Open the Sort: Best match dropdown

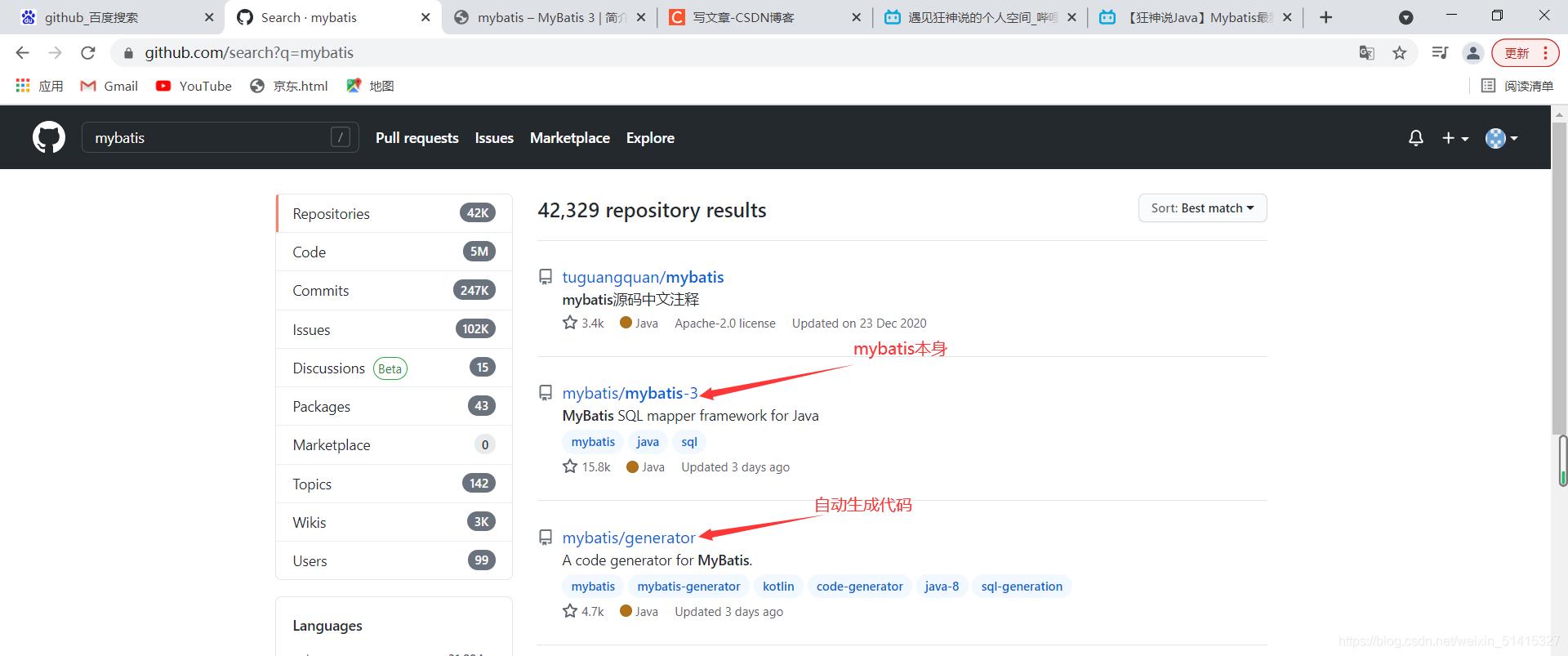[x=1202, y=208]
